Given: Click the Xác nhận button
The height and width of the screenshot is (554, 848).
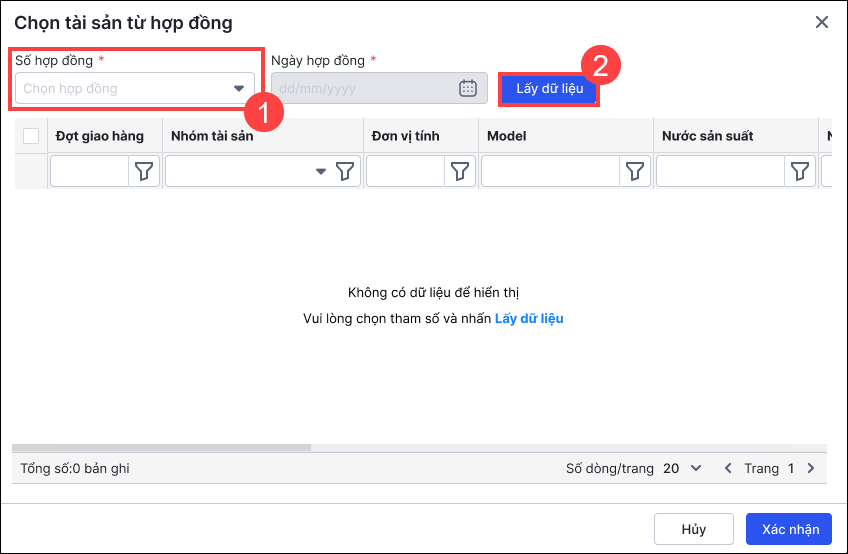Looking at the screenshot, I should click(x=789, y=530).
